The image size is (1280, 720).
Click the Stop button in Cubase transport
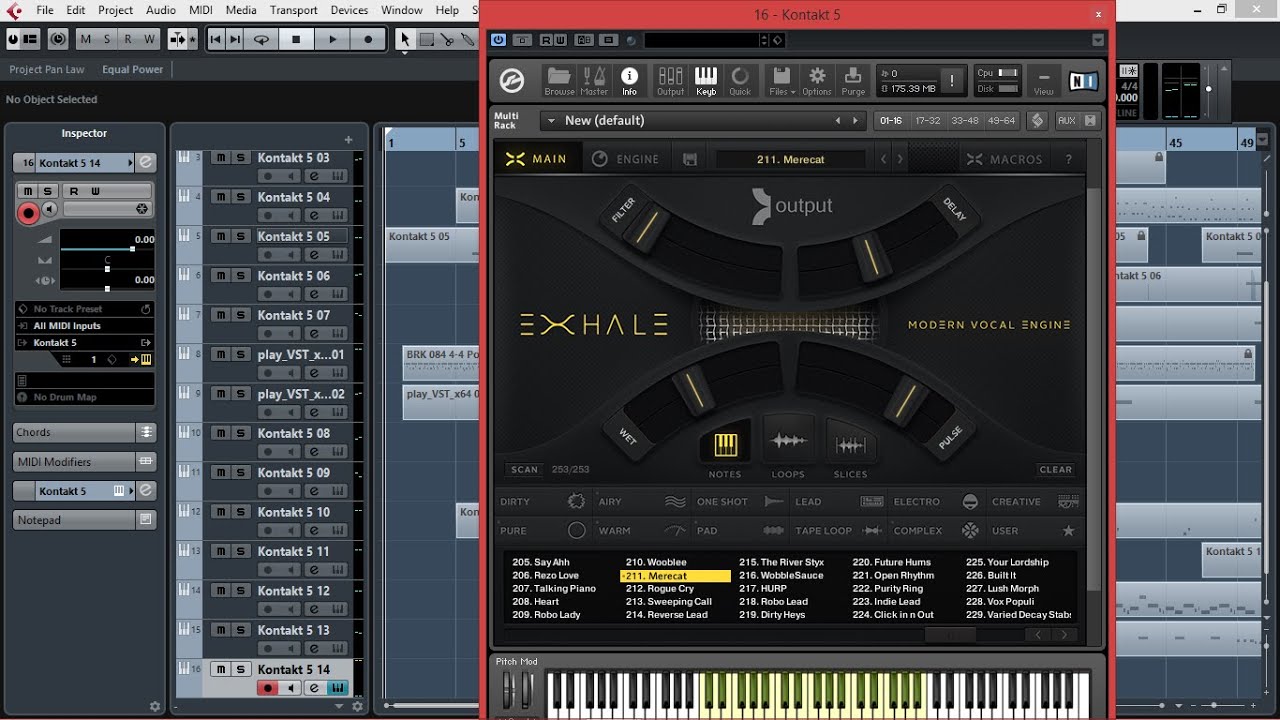pyautogui.click(x=296, y=39)
